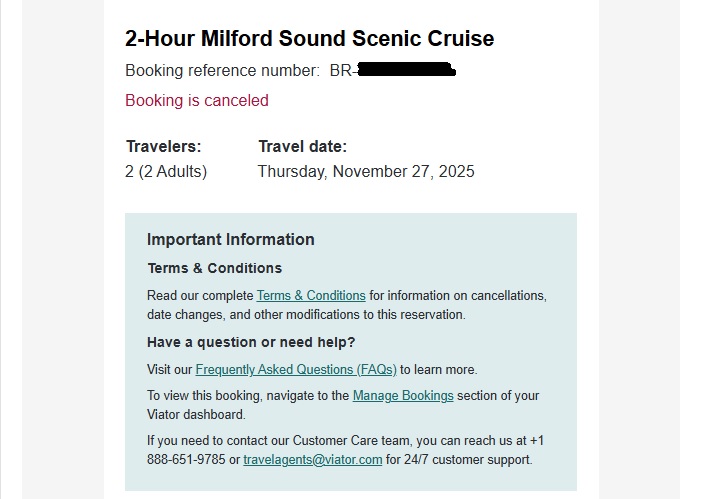Screen dimensions: 701x499
Task: Open the Terms & Conditions link
Action: (311, 296)
